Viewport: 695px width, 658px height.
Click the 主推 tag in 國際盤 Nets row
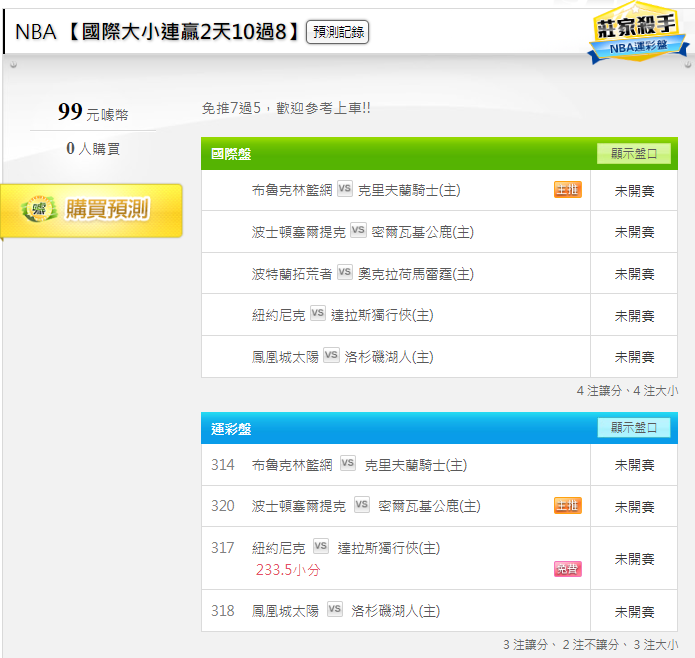(567, 190)
